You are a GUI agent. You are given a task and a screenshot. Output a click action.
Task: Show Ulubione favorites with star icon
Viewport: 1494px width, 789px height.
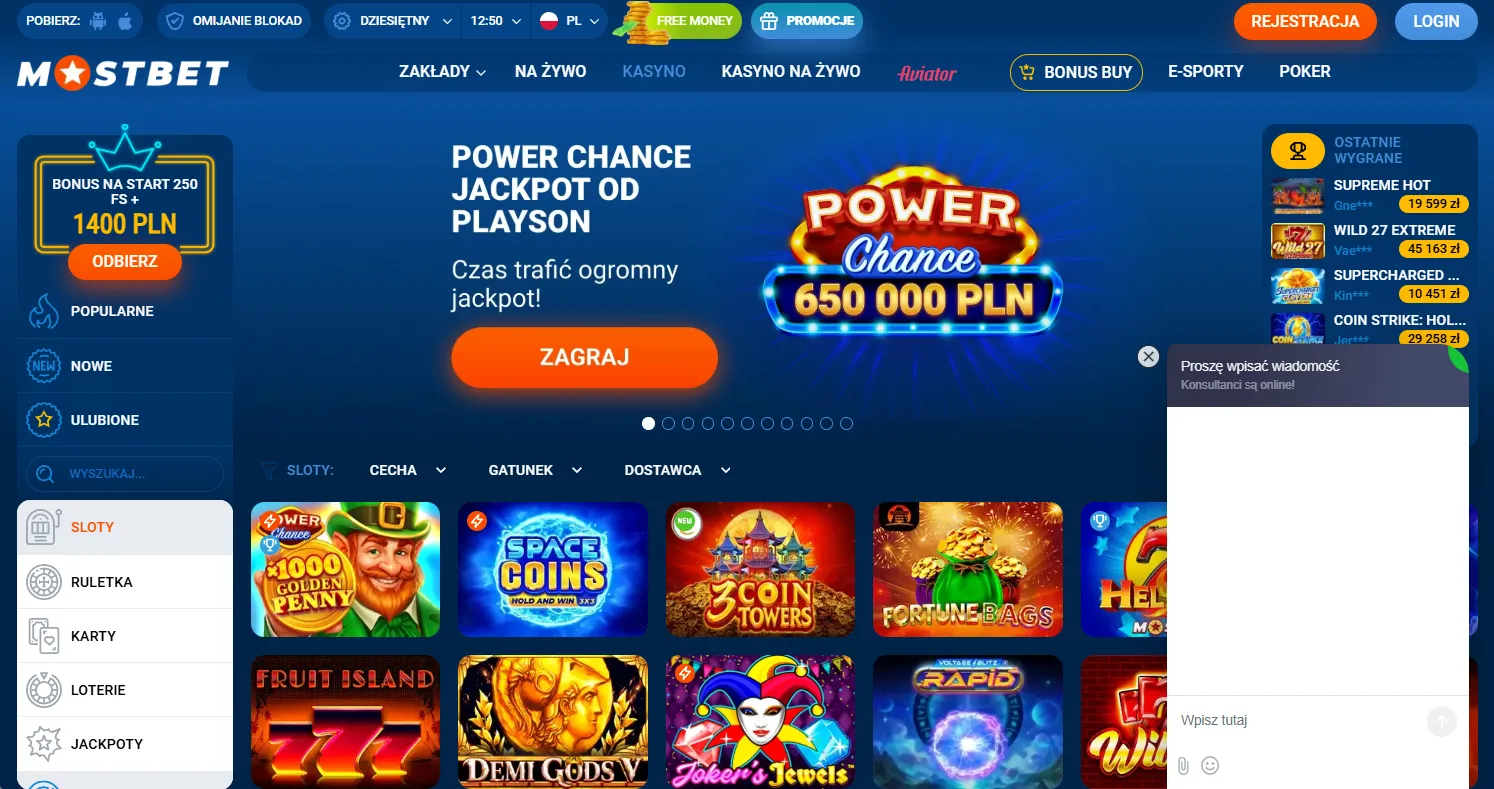[43, 420]
